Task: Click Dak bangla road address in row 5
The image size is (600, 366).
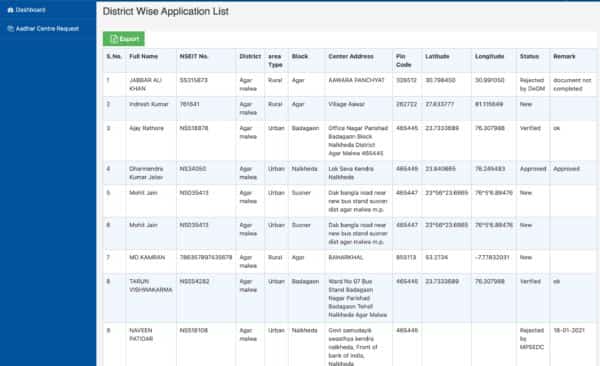Action: point(358,201)
